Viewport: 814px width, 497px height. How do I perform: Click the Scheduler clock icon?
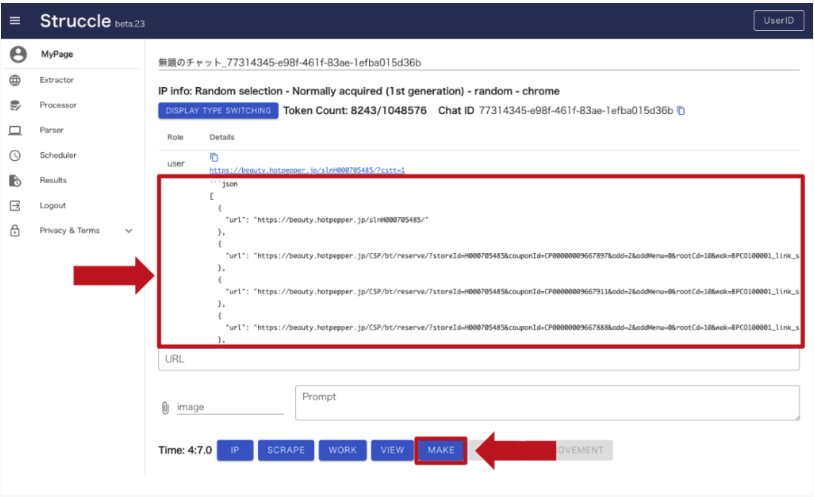pyautogui.click(x=15, y=155)
